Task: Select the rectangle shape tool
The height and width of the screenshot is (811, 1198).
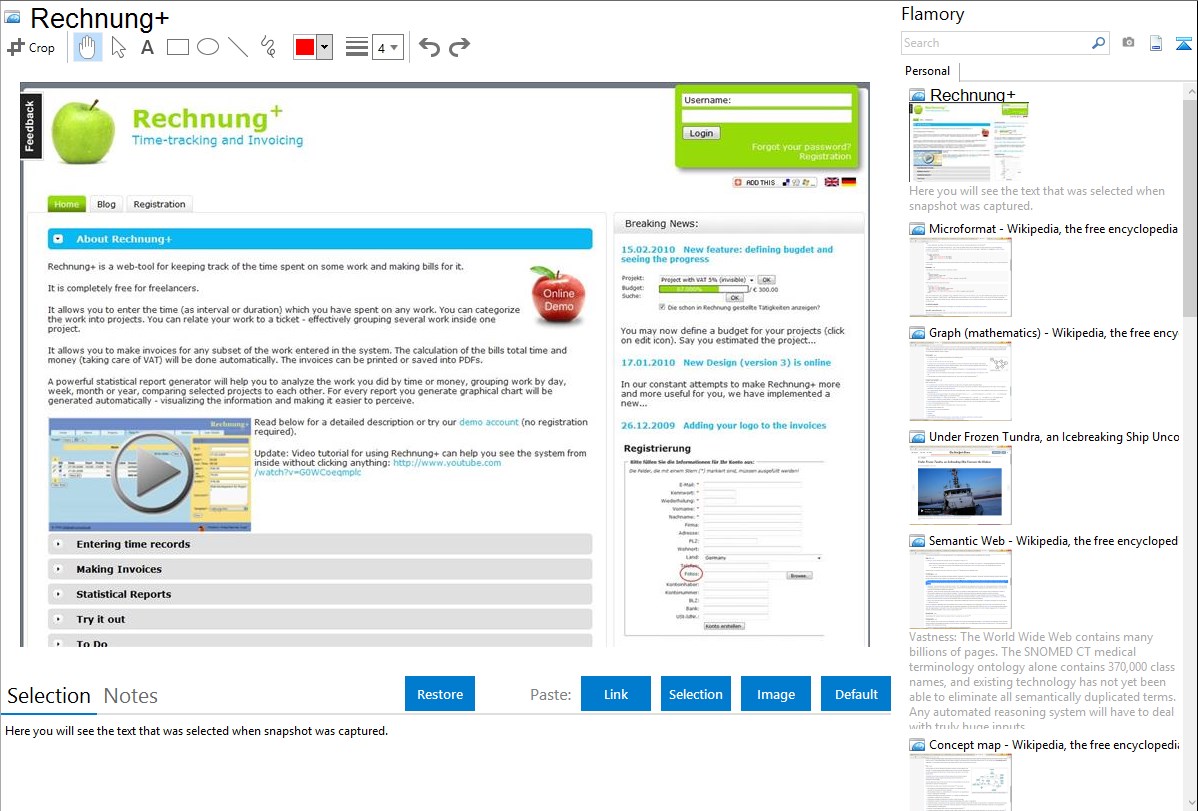Action: click(177, 47)
